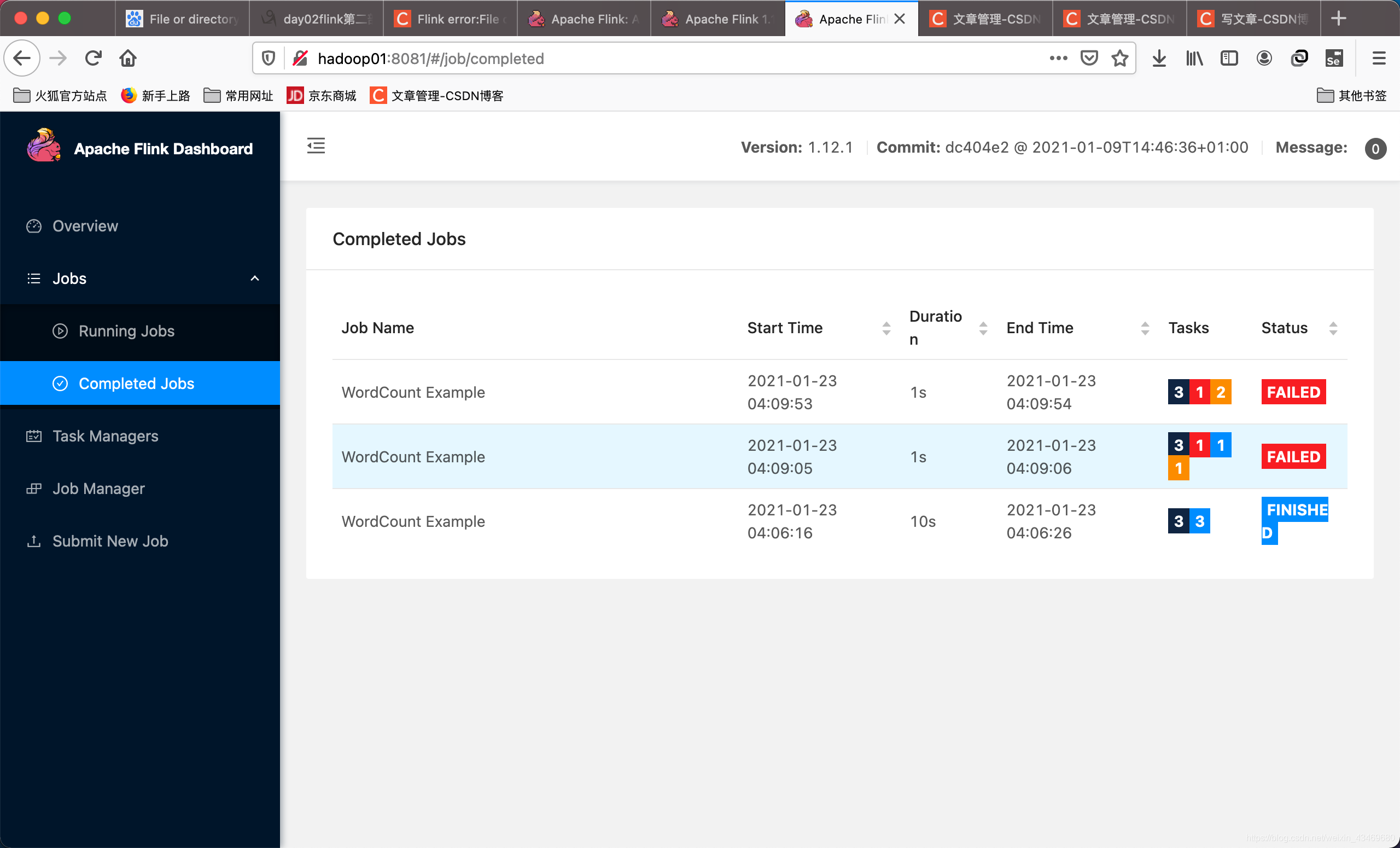Open 文章管理-CSDN博客 bookmark

coord(437,96)
